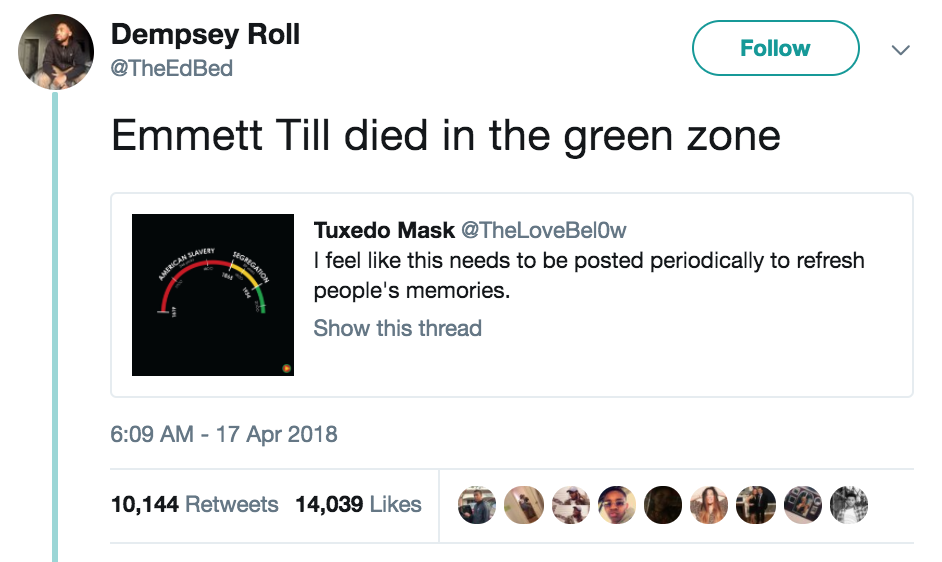Open the Dempsey Roll display name link
Image resolution: width=942 pixels, height=562 pixels.
coord(205,34)
